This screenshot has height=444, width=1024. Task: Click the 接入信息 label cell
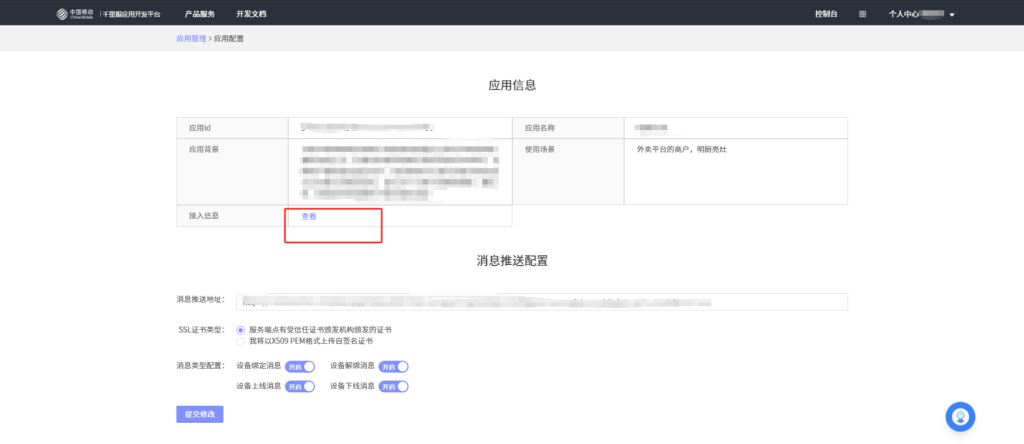pyautogui.click(x=232, y=216)
